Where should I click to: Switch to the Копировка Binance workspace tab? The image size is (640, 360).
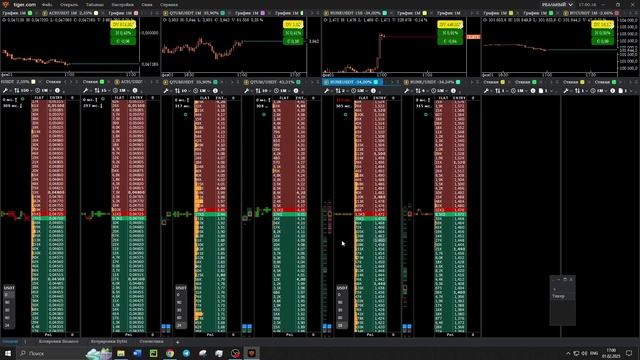click(x=58, y=341)
